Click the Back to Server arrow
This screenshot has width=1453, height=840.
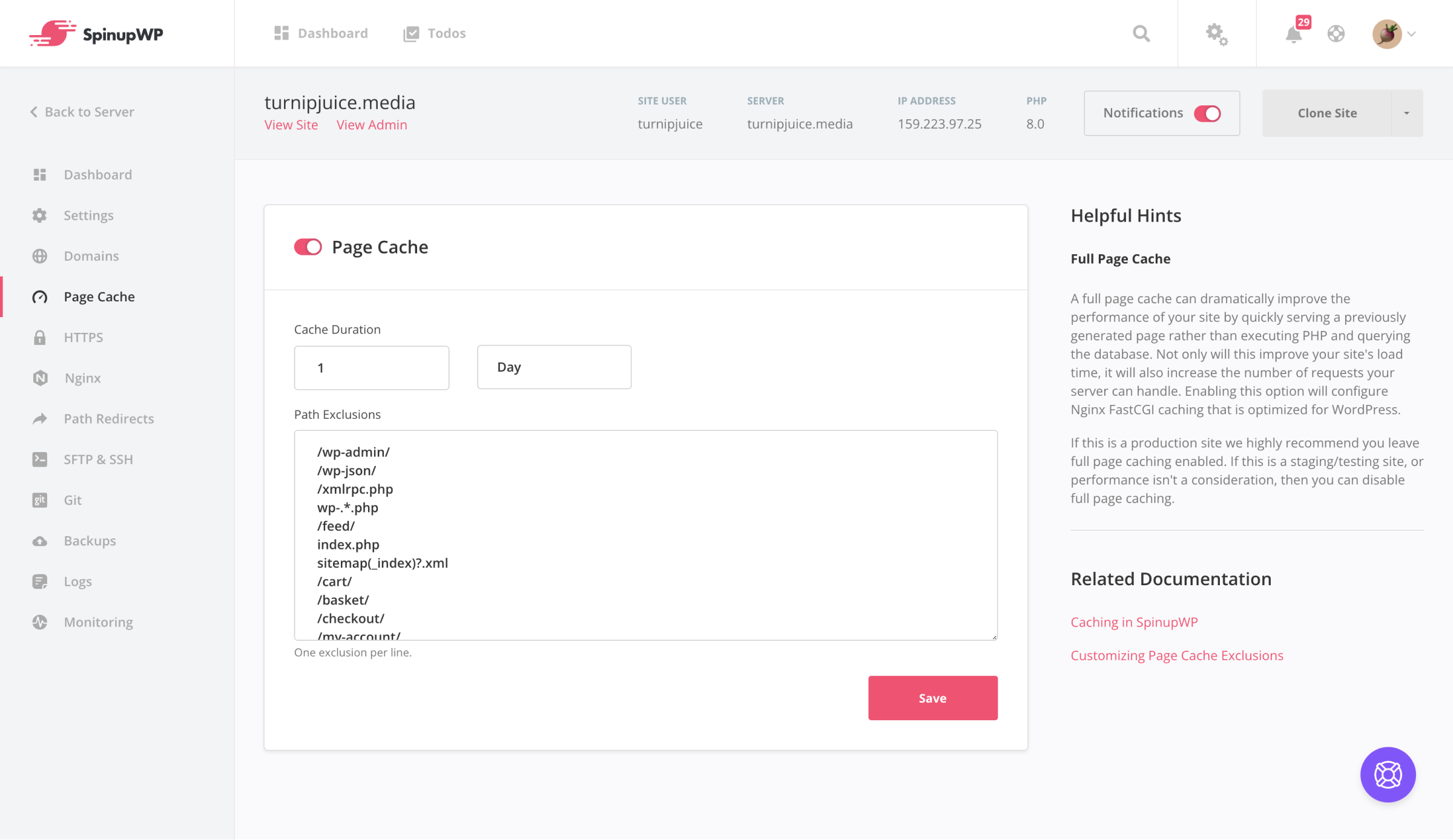point(34,112)
